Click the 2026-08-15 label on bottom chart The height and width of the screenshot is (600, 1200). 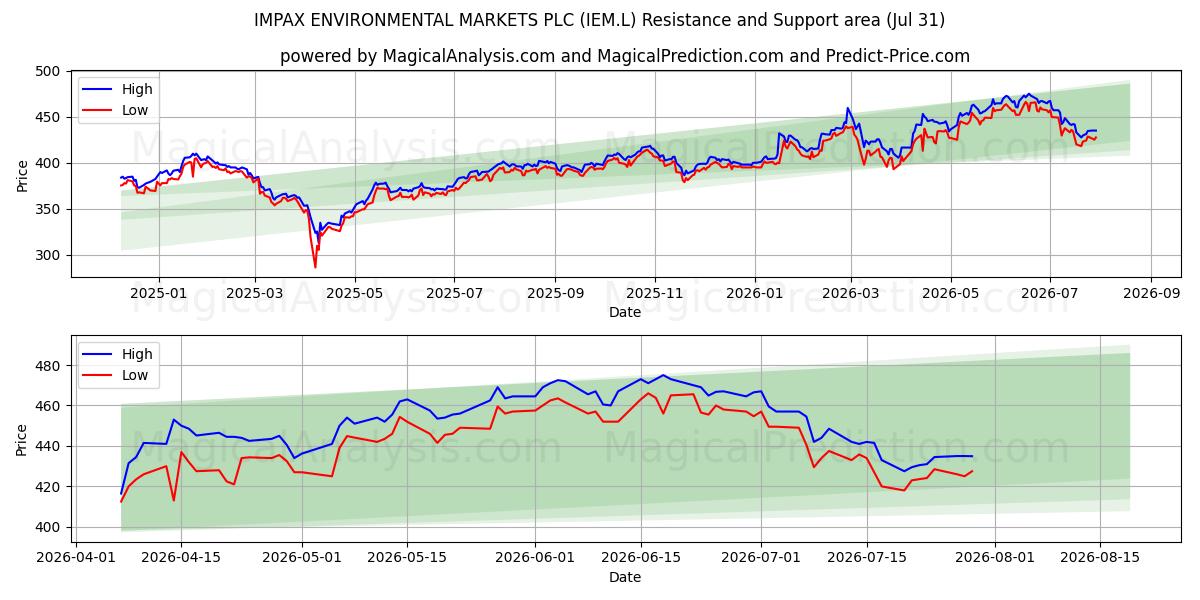(1100, 558)
